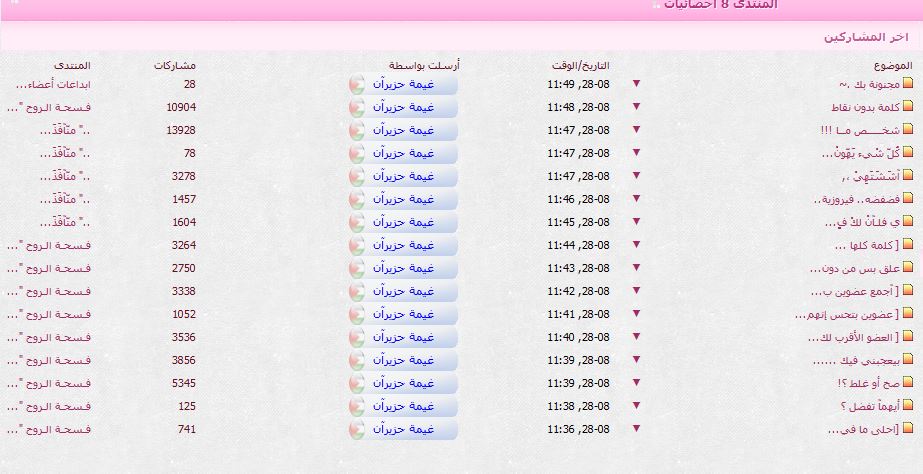The width and height of the screenshot is (923, 474).
Task: Click the post icon next to 'أيهما تفضل ؟'
Action: [x=908, y=406]
